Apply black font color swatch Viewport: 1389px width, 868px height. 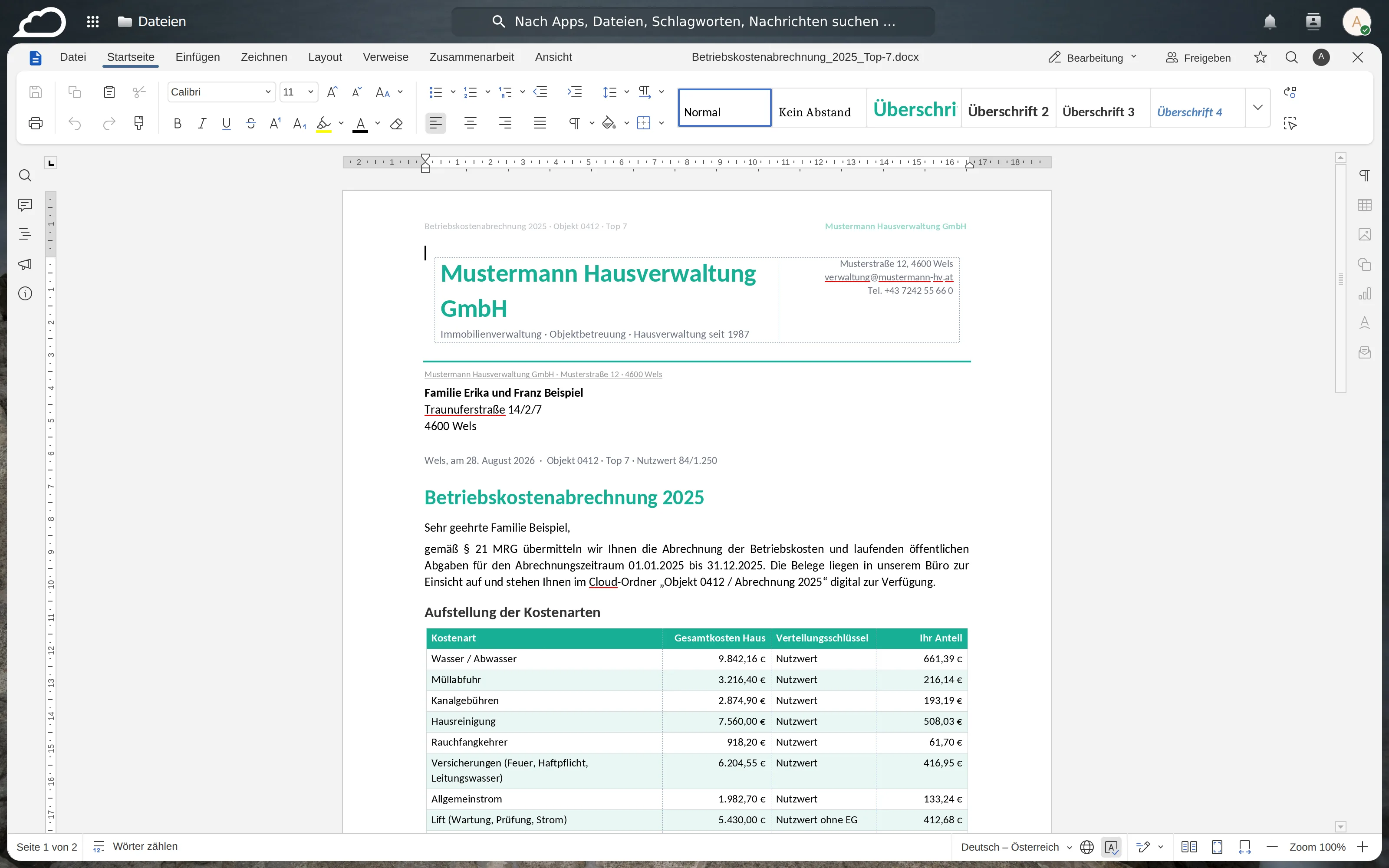click(360, 123)
